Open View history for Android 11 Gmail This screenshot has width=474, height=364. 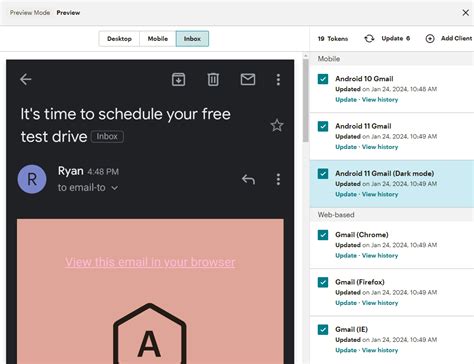(380, 147)
